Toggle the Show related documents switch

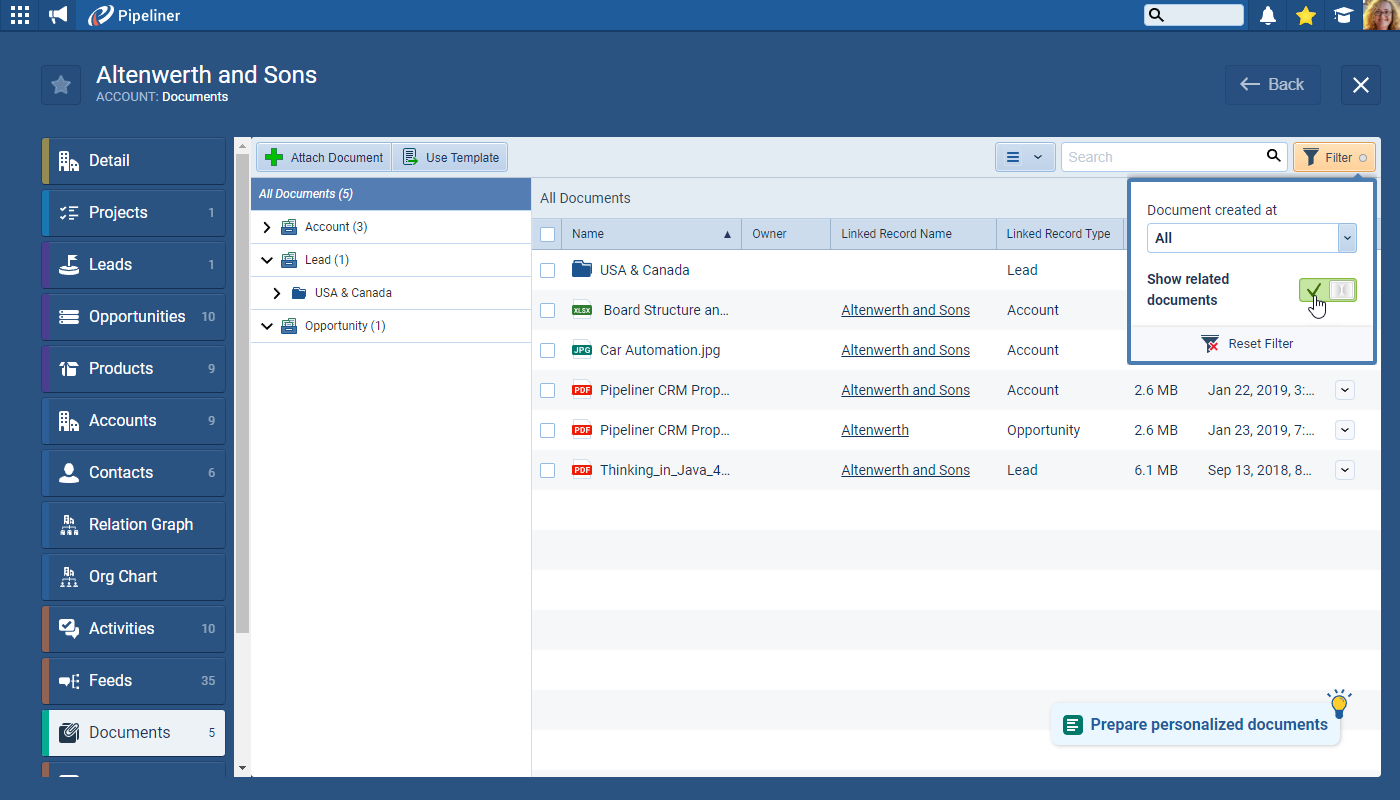(x=1327, y=290)
